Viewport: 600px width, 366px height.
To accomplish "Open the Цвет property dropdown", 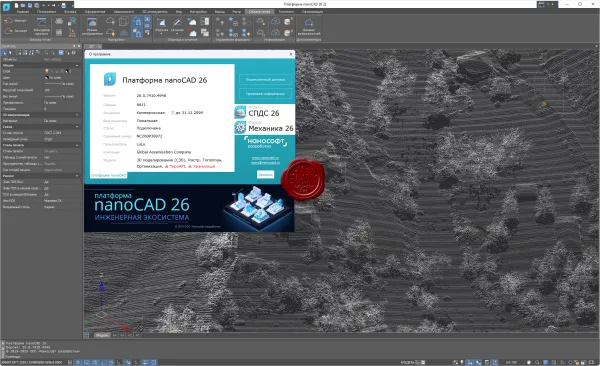I will tap(61, 77).
